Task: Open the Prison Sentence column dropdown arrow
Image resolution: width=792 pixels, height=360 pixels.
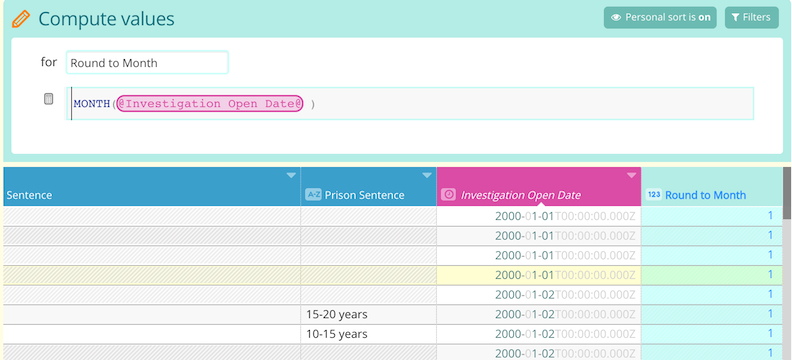Action: [427, 176]
